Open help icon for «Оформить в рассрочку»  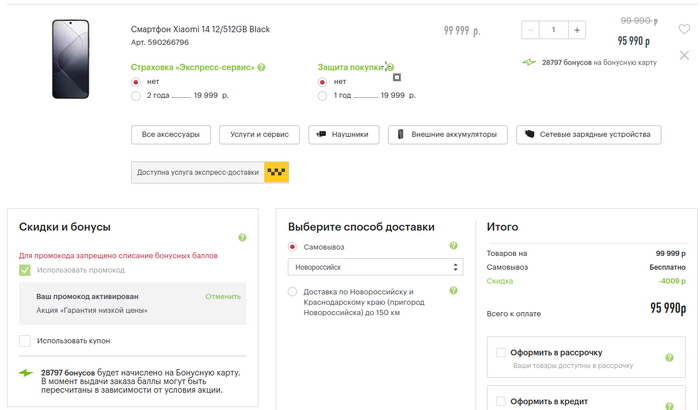(x=670, y=358)
